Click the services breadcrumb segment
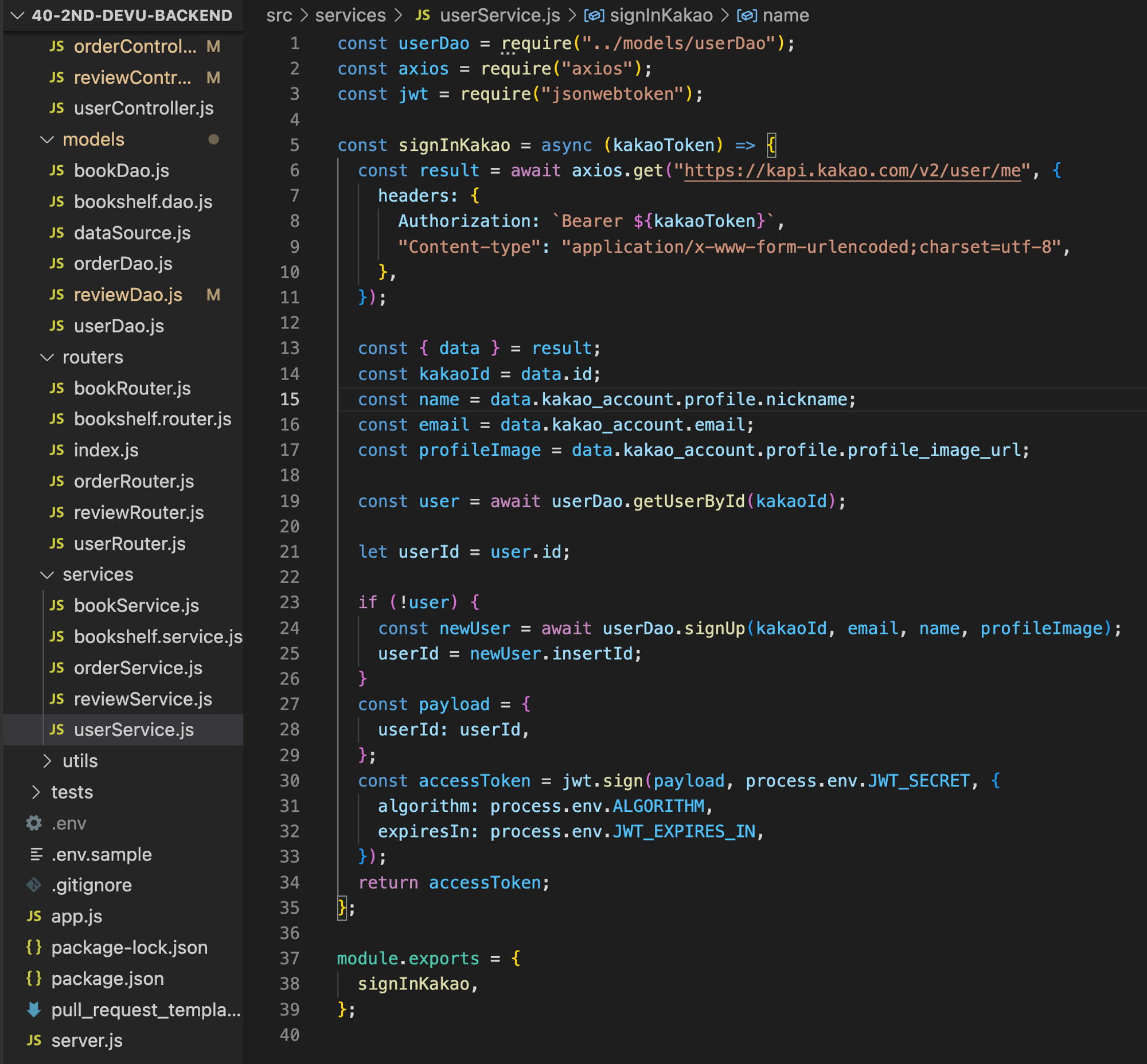Screen dimensions: 1147x1064 [x=350, y=15]
